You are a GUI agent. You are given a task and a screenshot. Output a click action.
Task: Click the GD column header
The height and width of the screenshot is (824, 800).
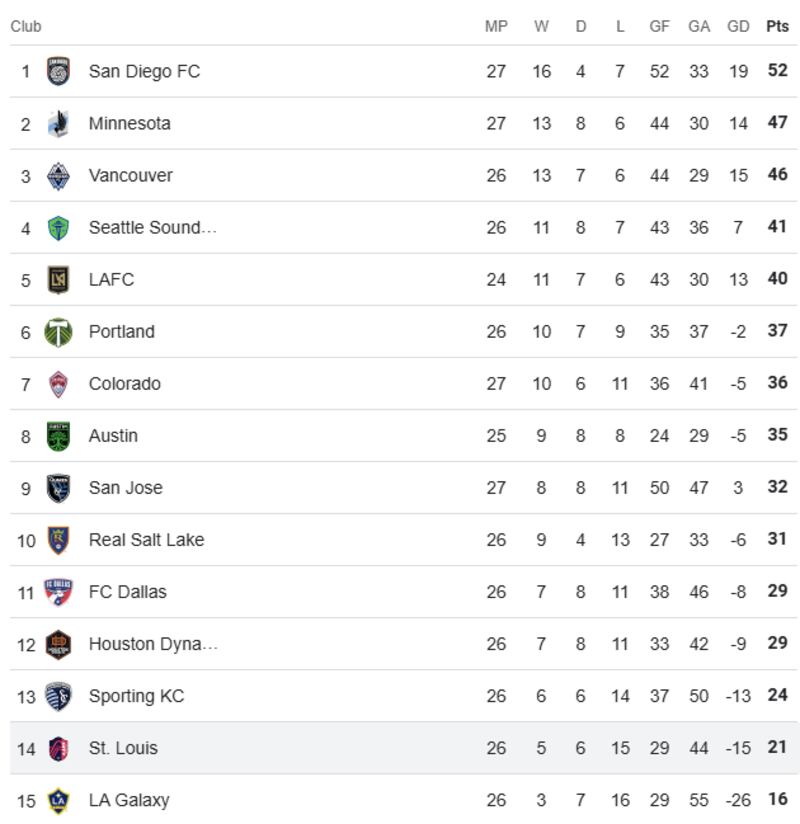[738, 27]
